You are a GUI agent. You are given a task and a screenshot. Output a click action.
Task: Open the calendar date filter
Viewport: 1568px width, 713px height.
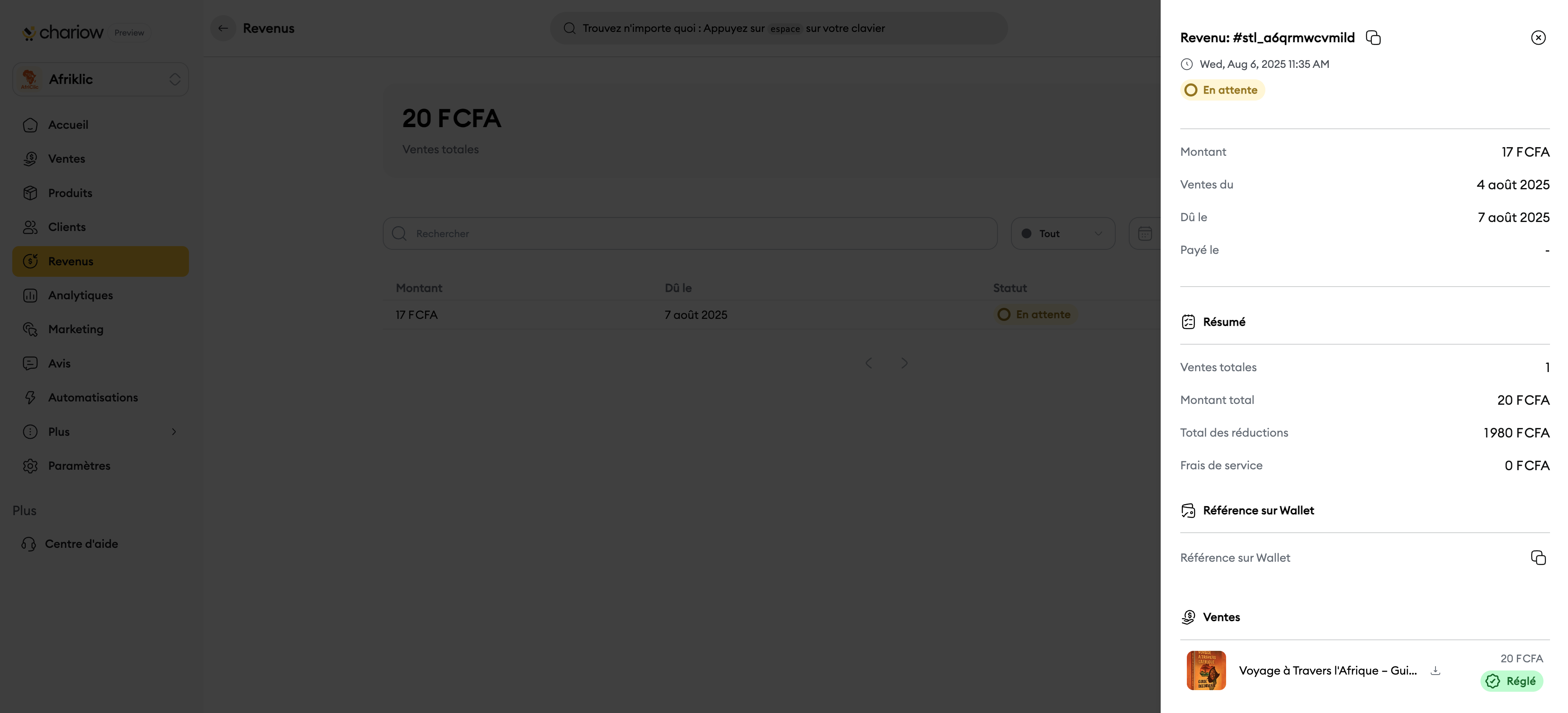pyautogui.click(x=1145, y=233)
